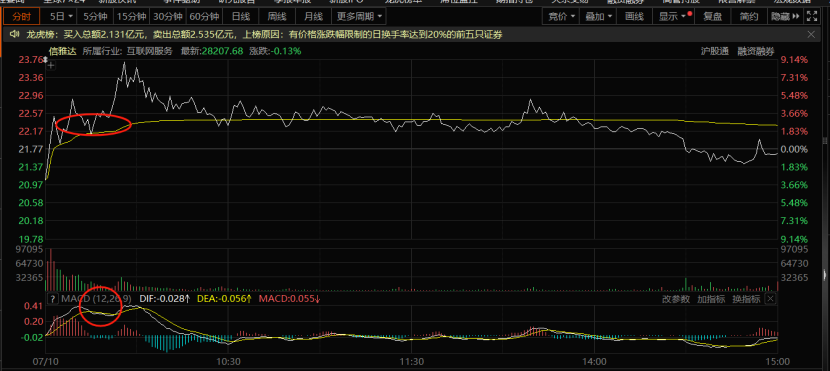The image size is (830, 371).
Task: Open the 显示 display dropdown
Action: 673,16
